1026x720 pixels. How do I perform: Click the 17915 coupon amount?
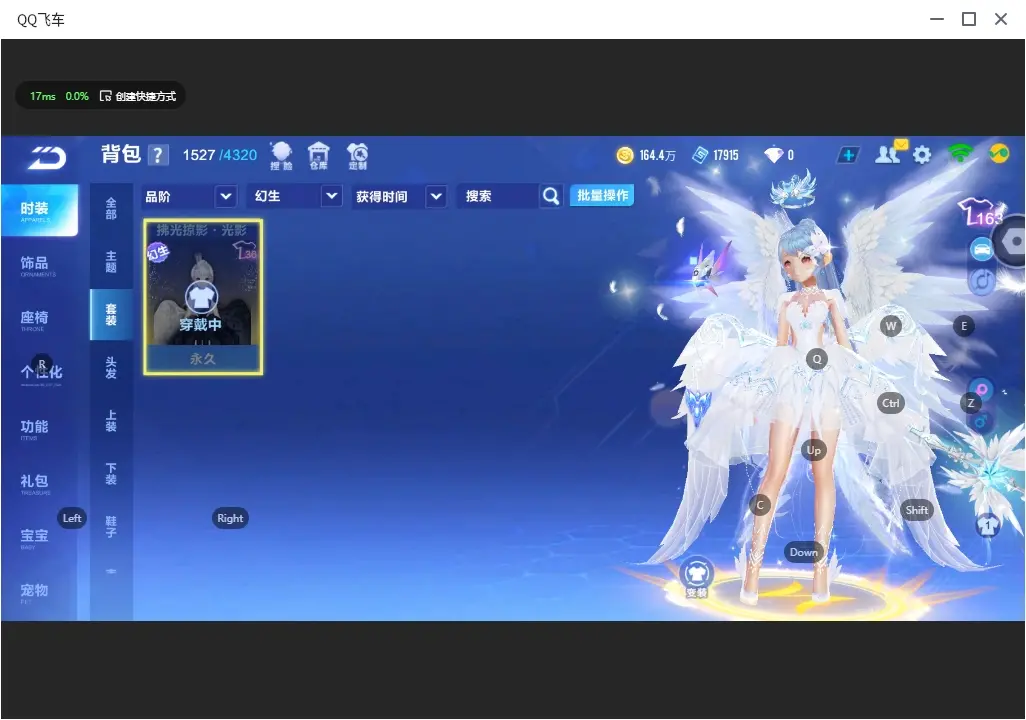(726, 155)
